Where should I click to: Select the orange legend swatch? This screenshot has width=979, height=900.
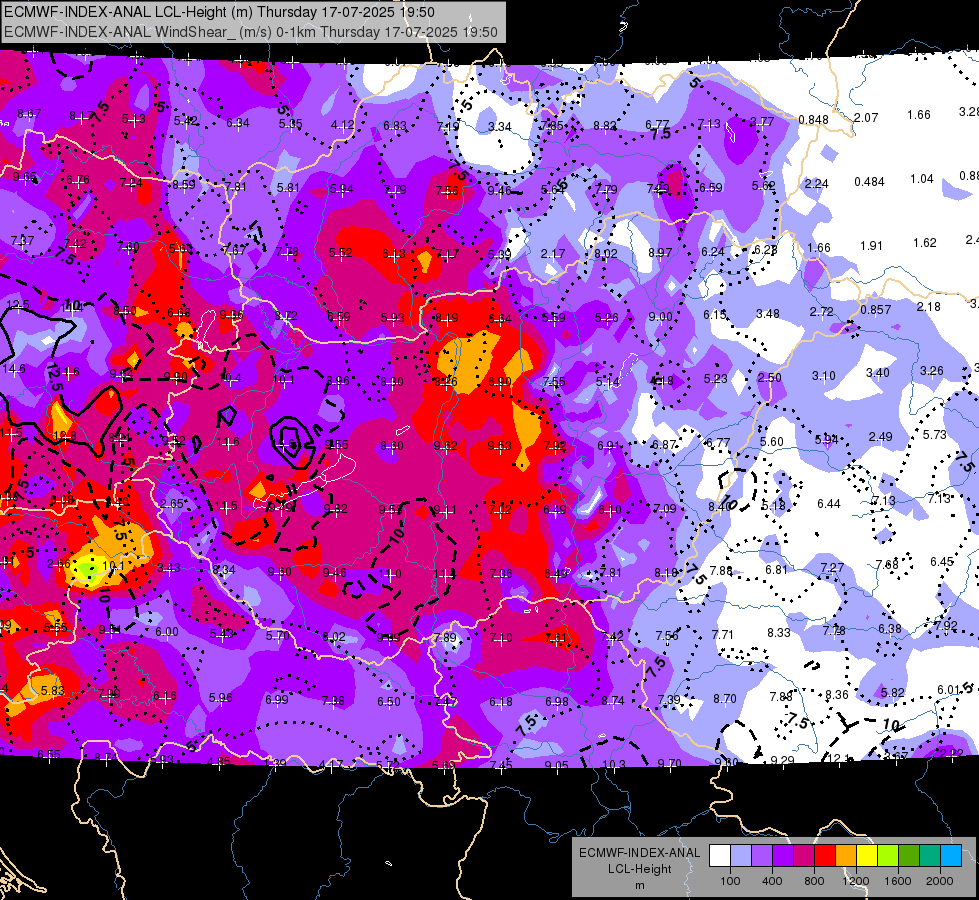pos(846,856)
